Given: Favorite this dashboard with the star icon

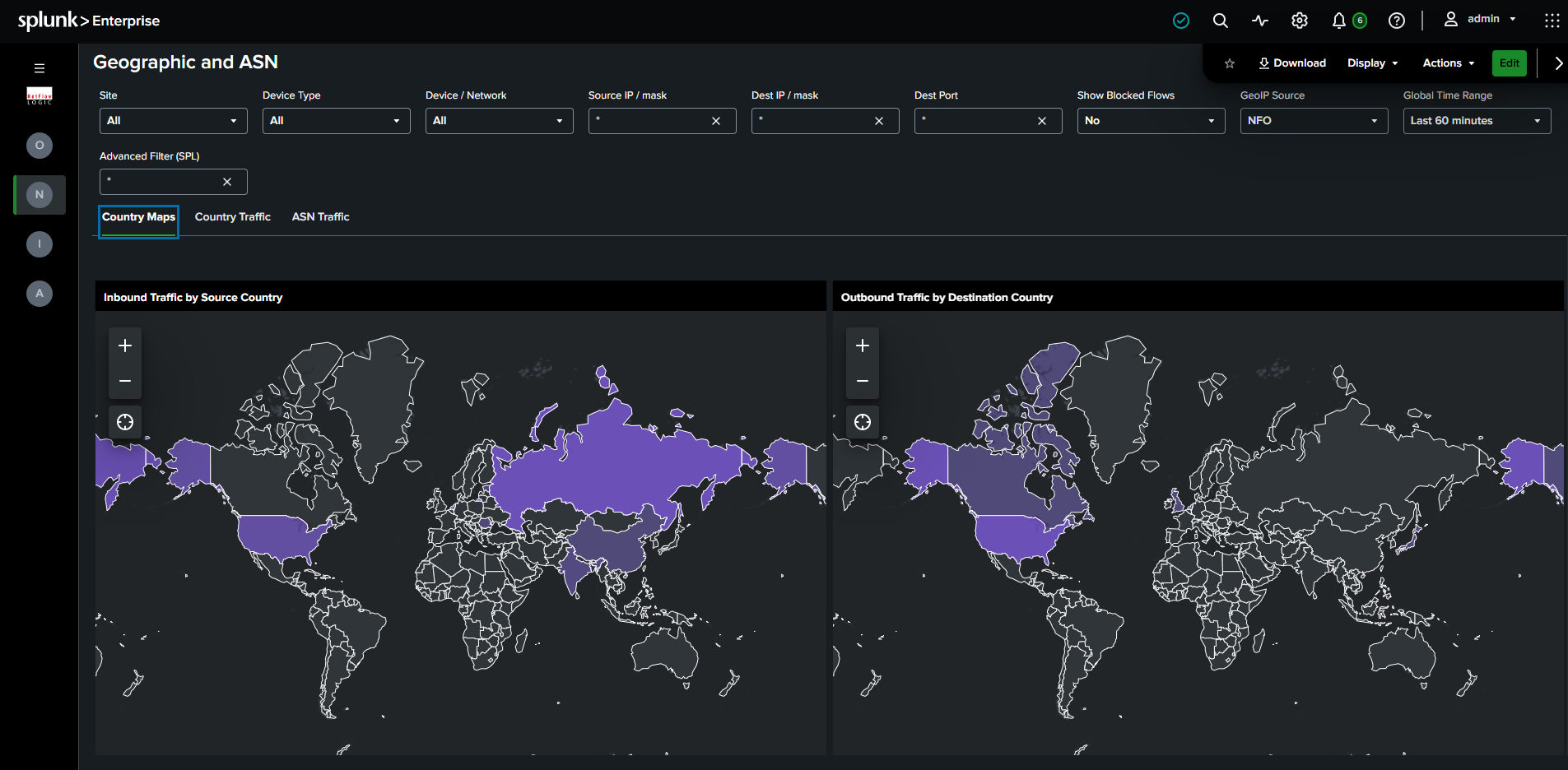Looking at the screenshot, I should click(1230, 63).
